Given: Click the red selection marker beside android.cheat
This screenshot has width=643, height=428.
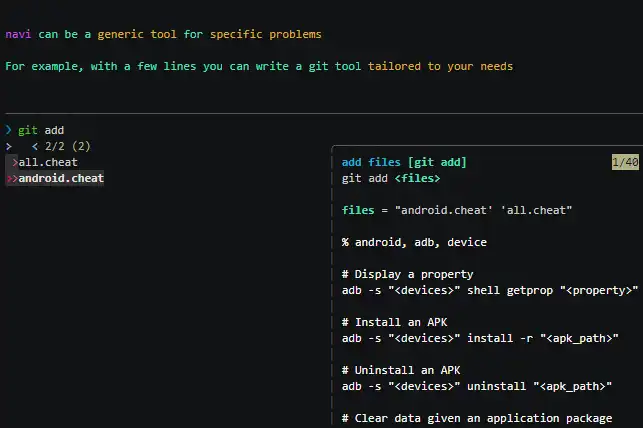Looking at the screenshot, I should [11, 178].
